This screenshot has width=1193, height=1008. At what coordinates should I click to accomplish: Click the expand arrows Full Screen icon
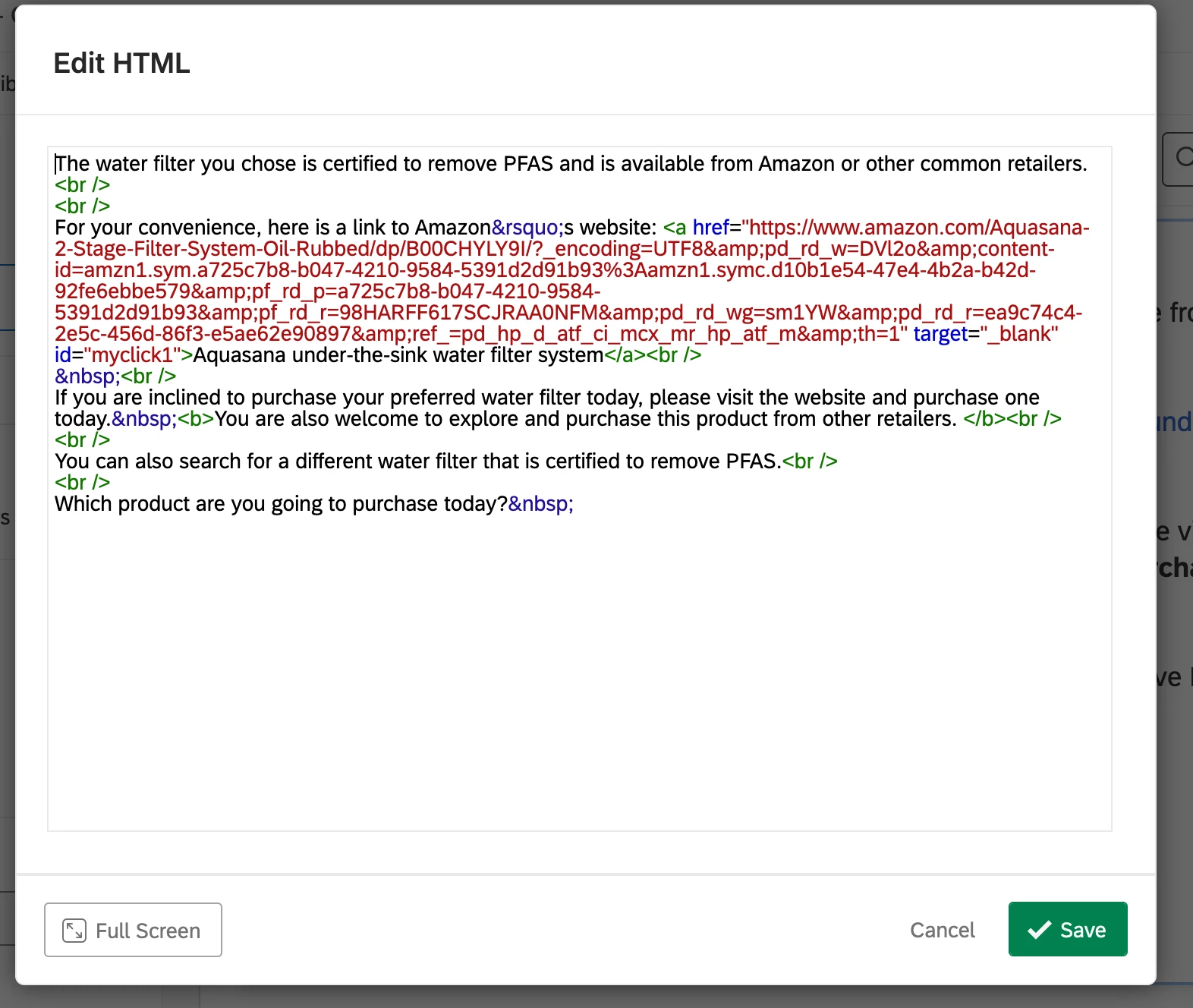tap(74, 931)
